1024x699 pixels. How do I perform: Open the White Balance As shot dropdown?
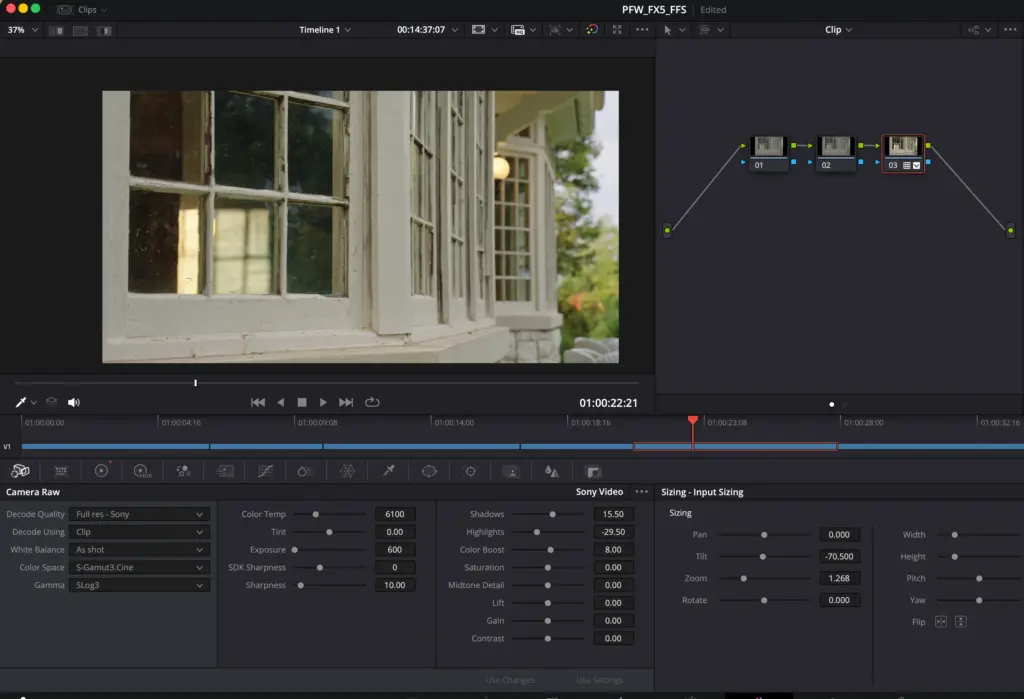click(139, 549)
